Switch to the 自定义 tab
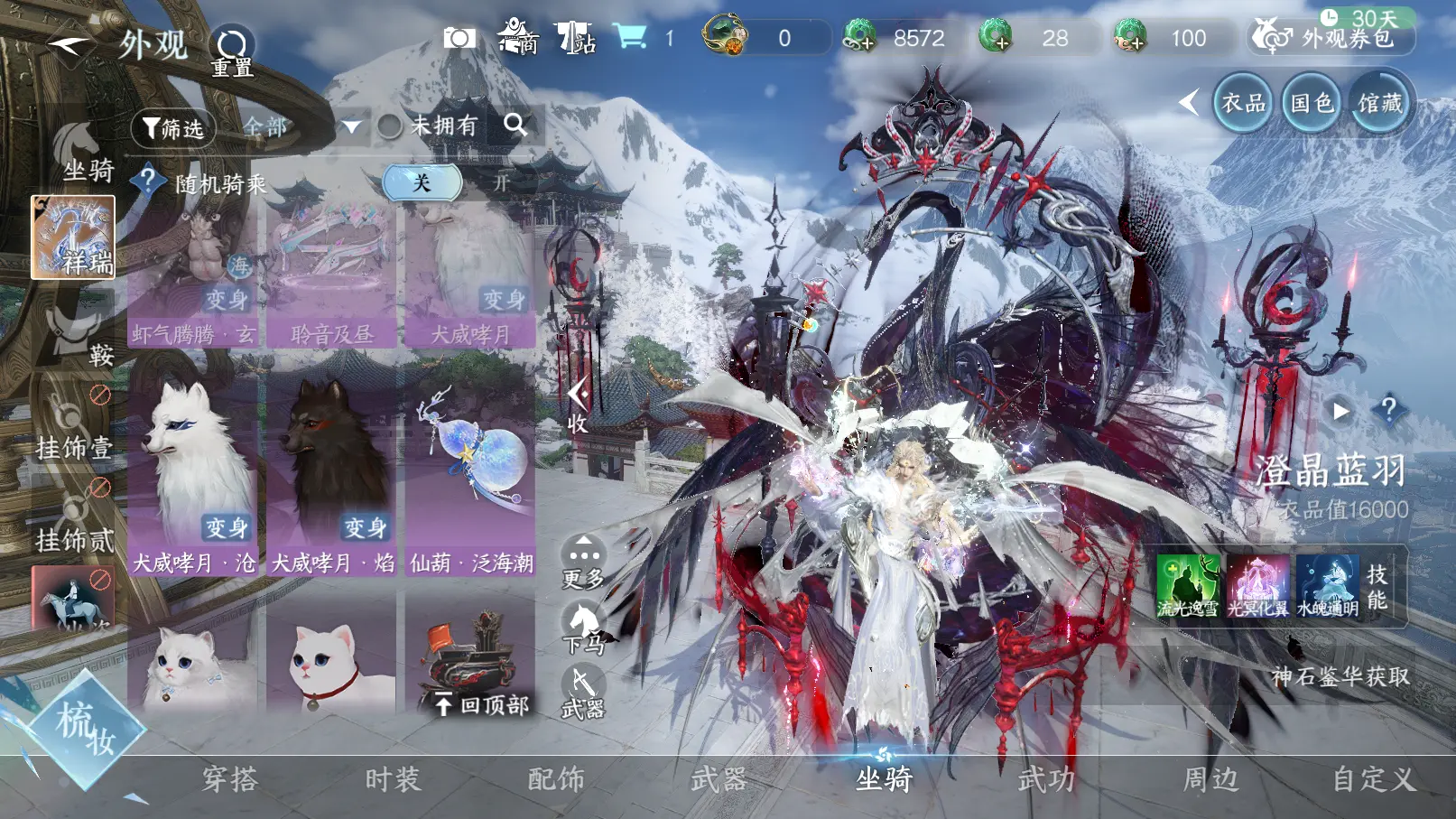The height and width of the screenshot is (819, 1456). (1375, 779)
